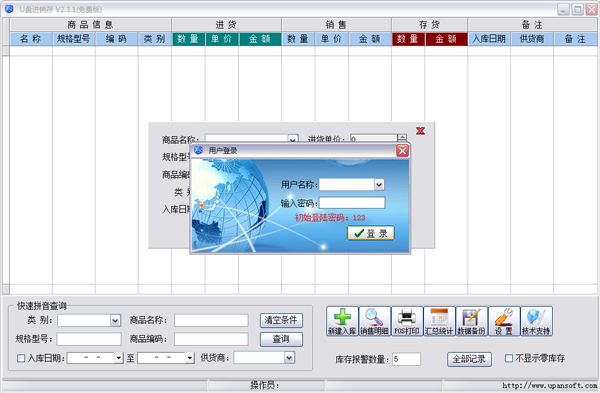The width and height of the screenshot is (600, 393).
Task: Enable the 入库日期 checkbox
Action: coord(21,358)
